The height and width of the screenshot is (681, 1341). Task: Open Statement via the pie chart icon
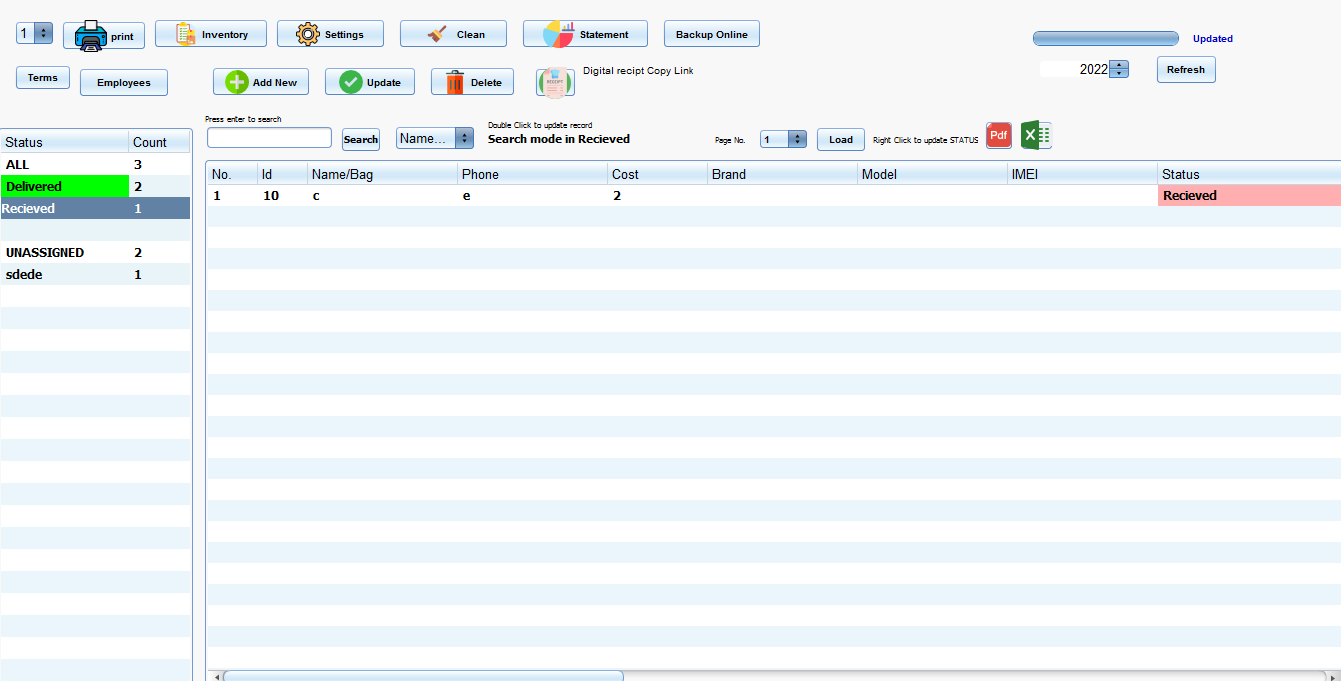558,34
